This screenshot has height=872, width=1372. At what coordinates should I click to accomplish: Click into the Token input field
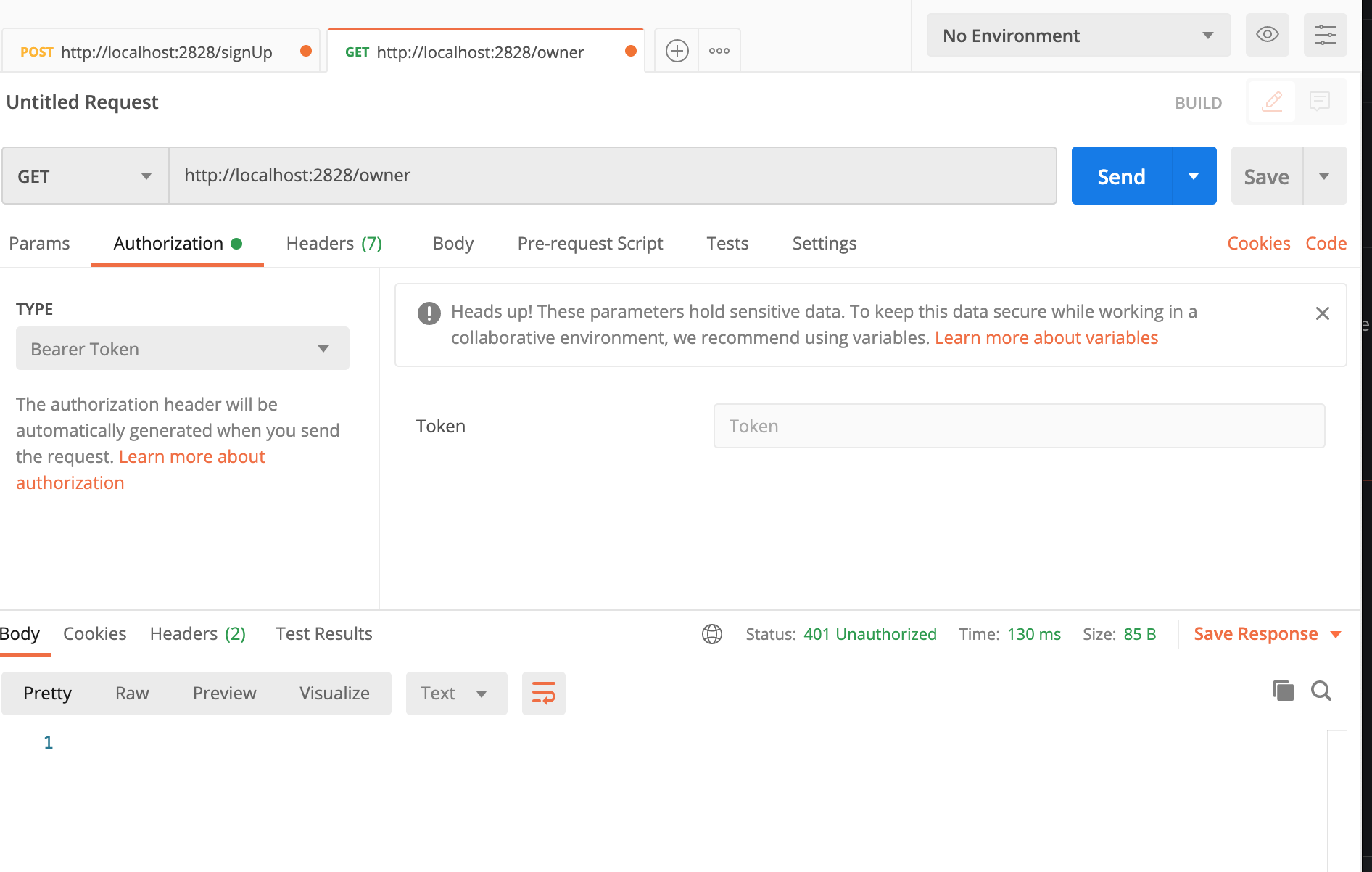click(1019, 427)
